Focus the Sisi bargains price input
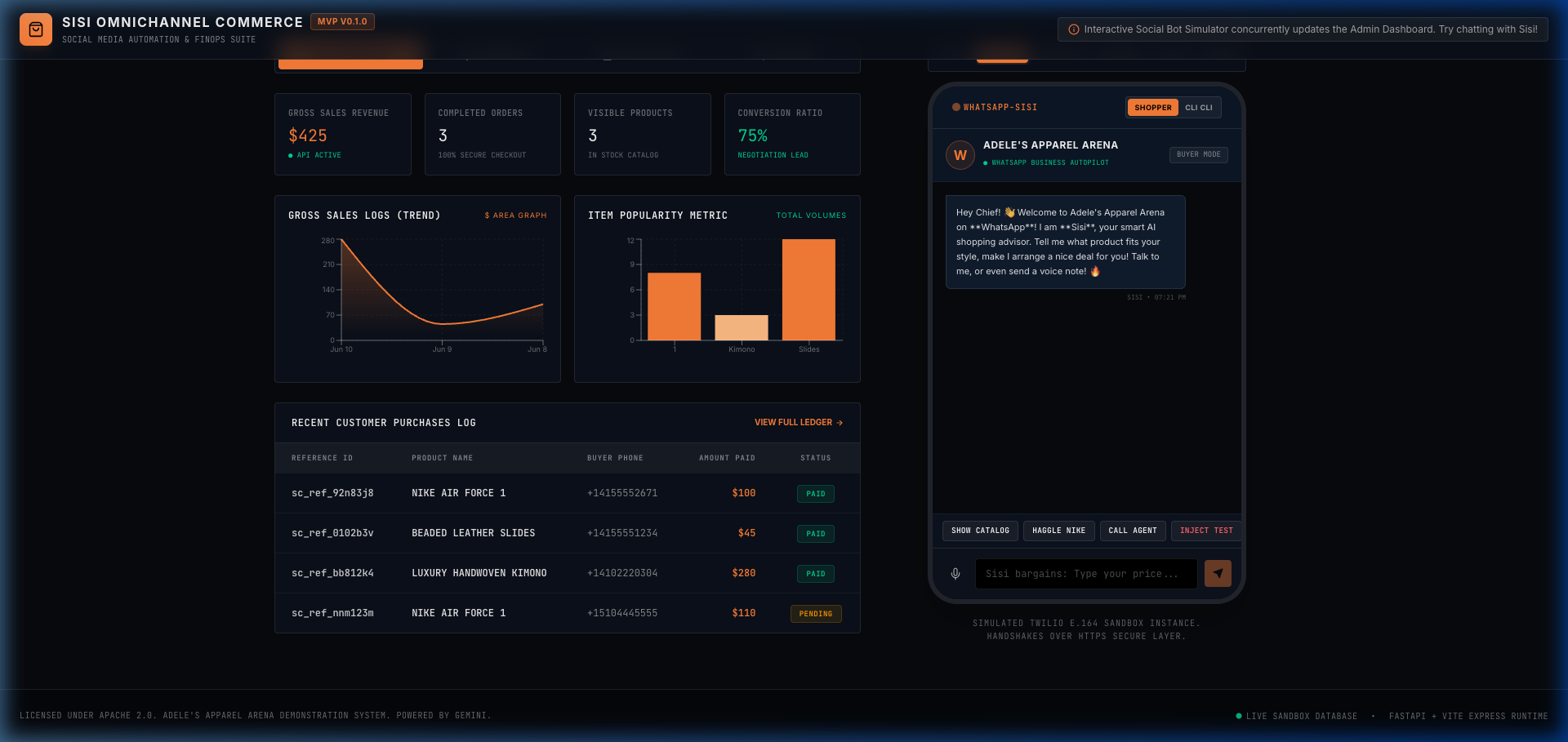The height and width of the screenshot is (742, 1568). [1086, 574]
